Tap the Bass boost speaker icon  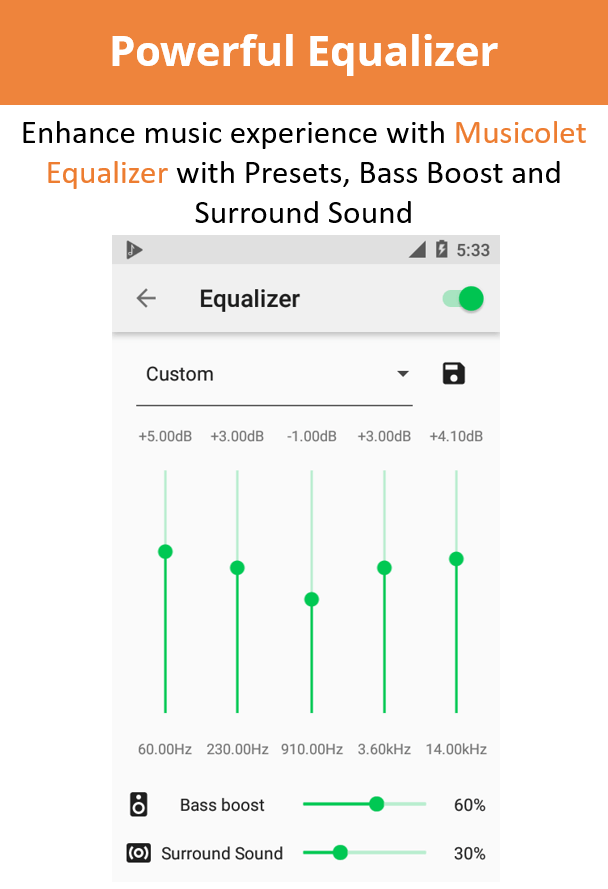[x=138, y=805]
